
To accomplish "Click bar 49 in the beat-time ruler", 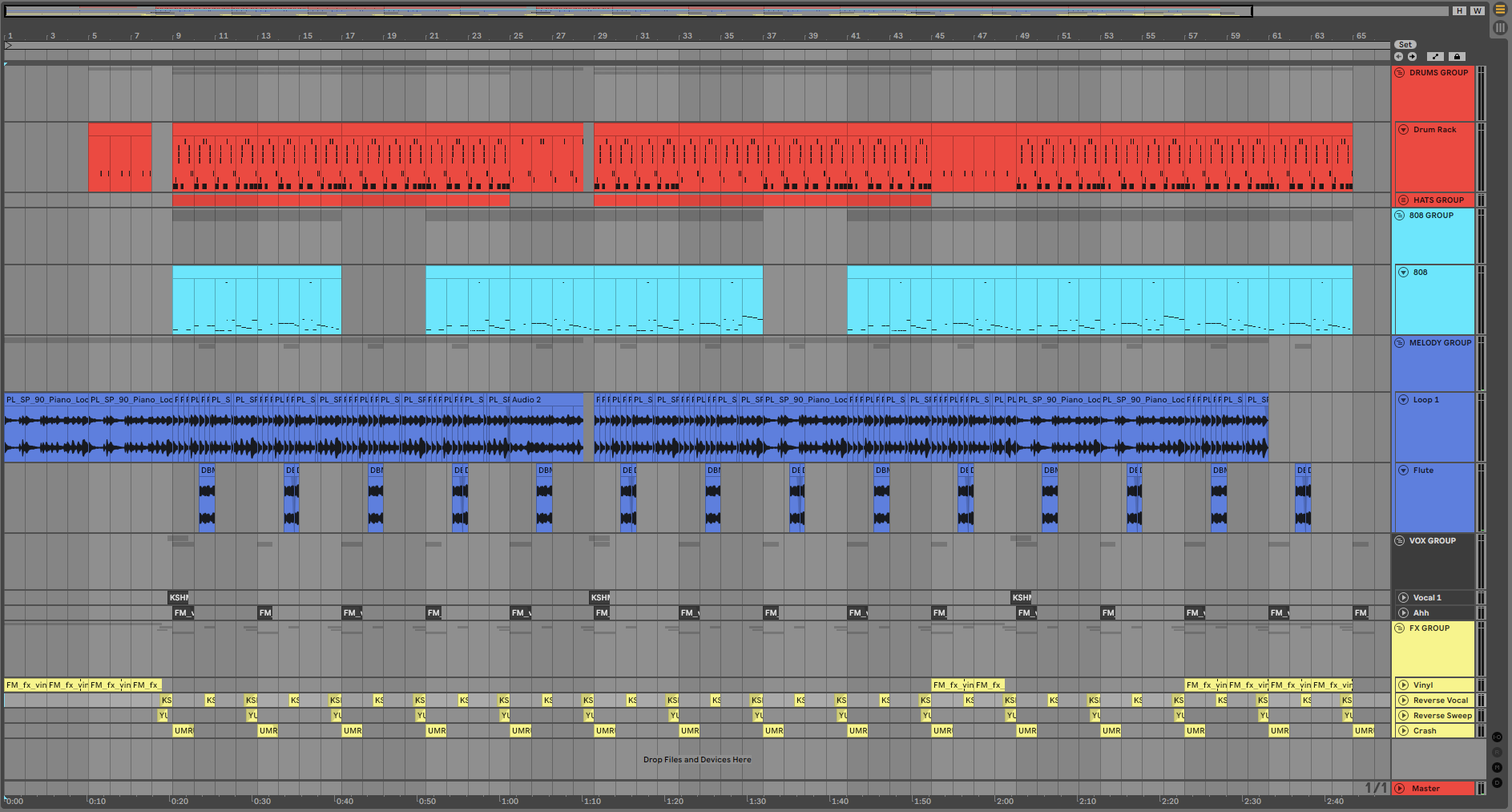I will (1024, 36).
